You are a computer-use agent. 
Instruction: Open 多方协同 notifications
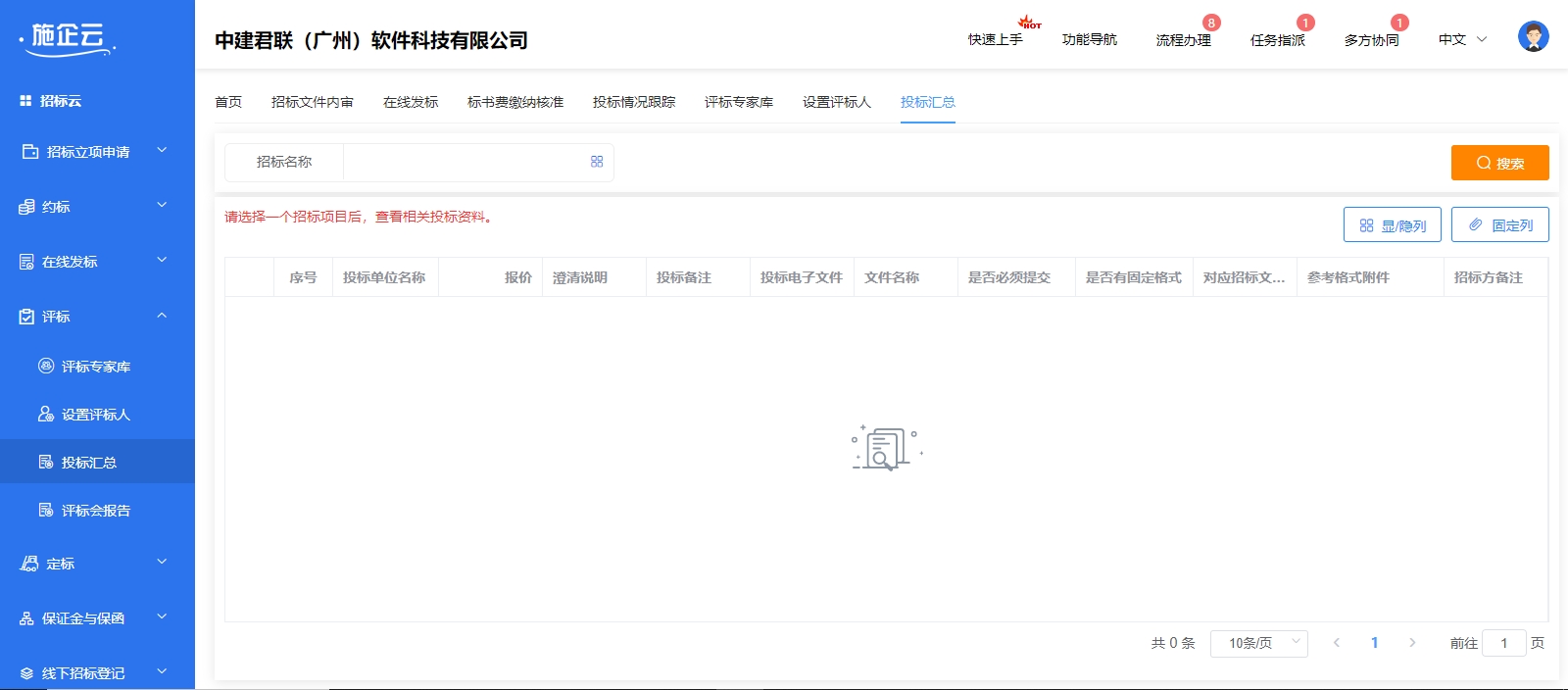tap(1371, 39)
